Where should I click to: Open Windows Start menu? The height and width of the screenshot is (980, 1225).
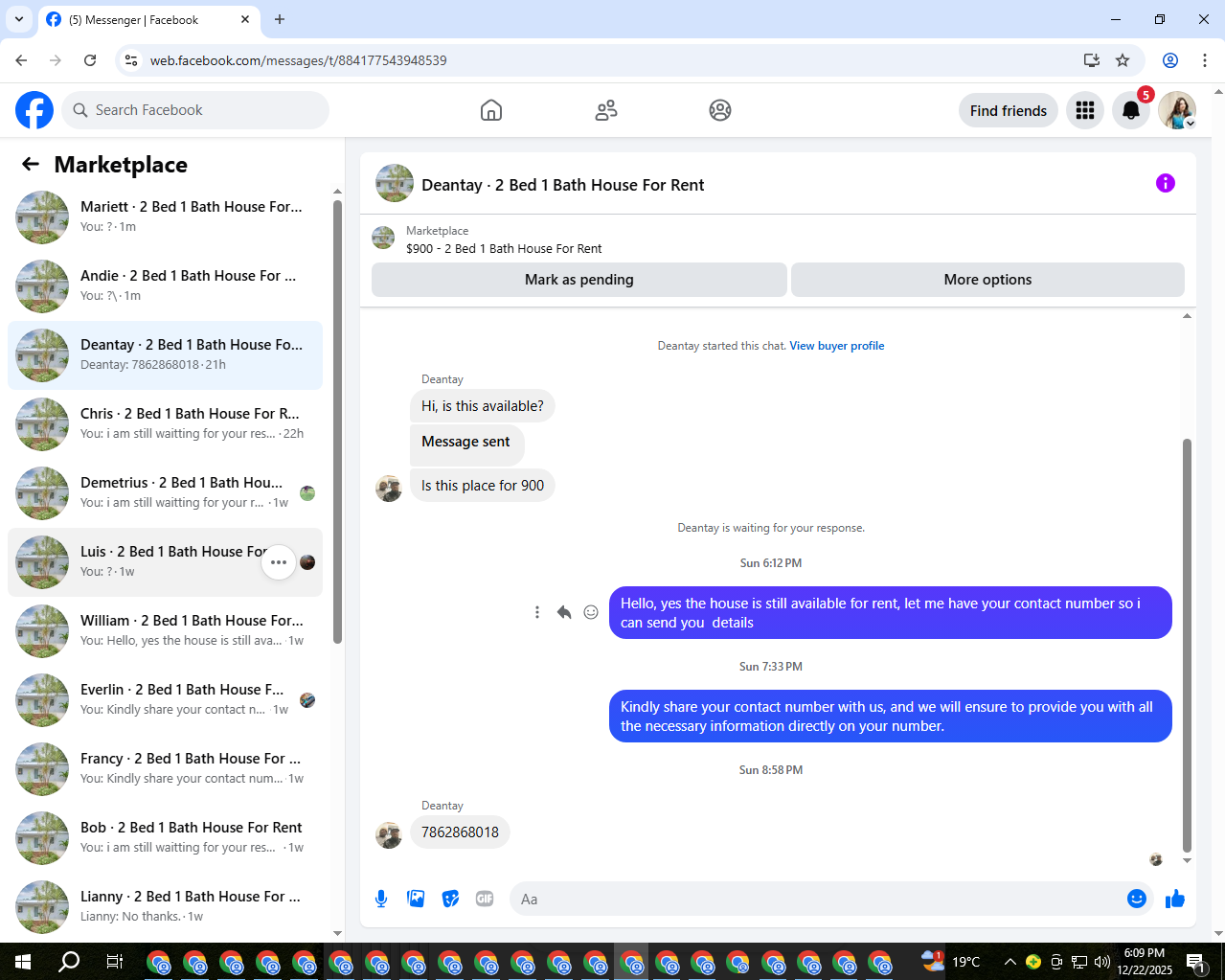pyautogui.click(x=23, y=961)
